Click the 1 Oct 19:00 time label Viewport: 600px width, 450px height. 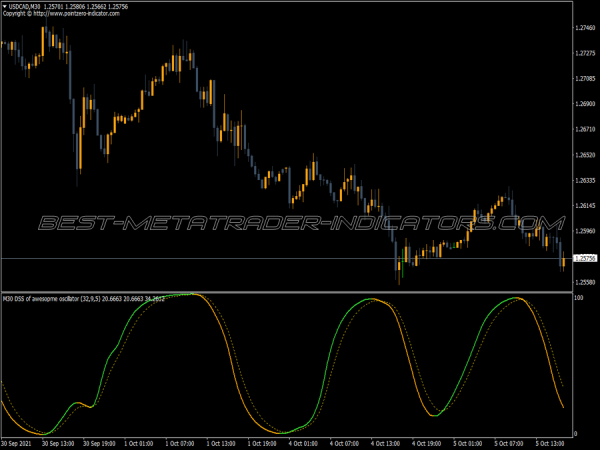(x=262, y=443)
